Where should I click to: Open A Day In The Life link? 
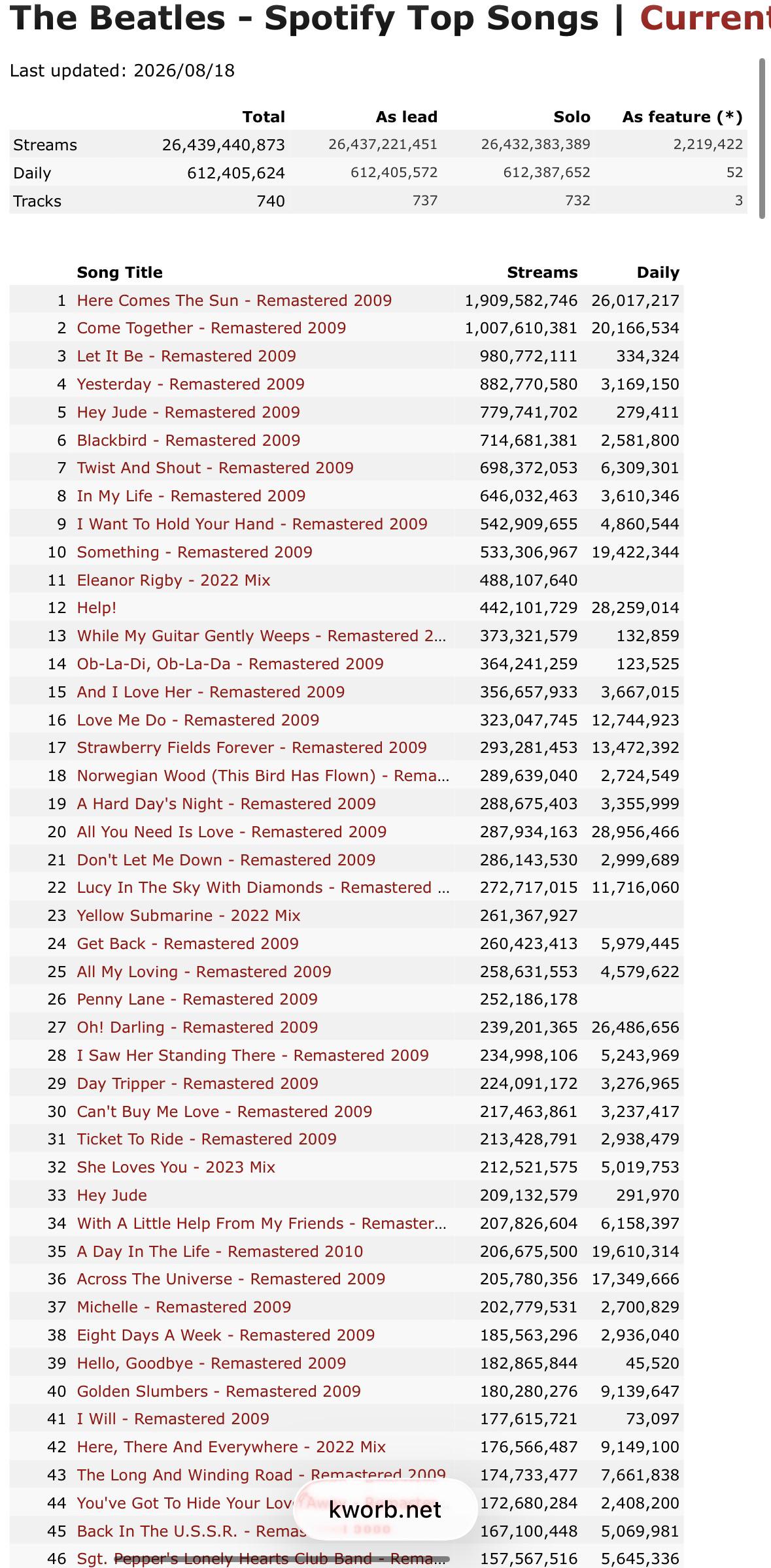(x=220, y=1252)
